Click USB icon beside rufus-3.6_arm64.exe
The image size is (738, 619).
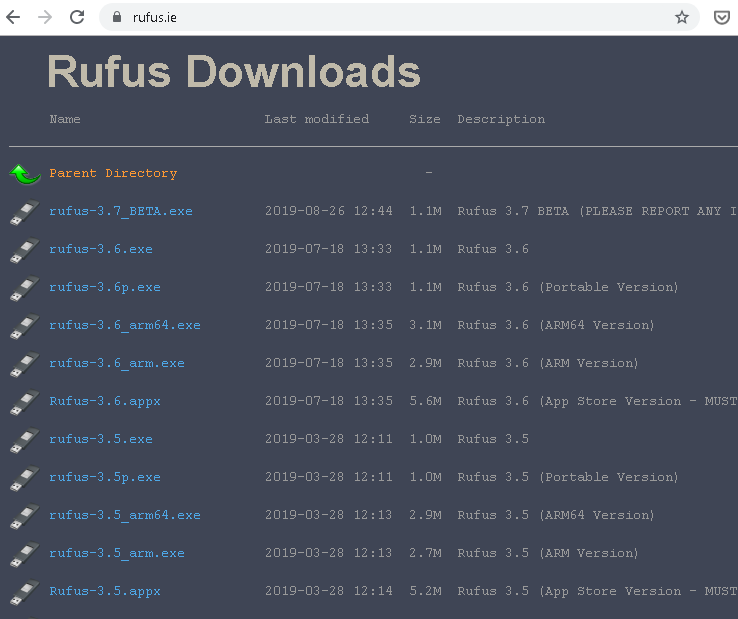coord(24,326)
